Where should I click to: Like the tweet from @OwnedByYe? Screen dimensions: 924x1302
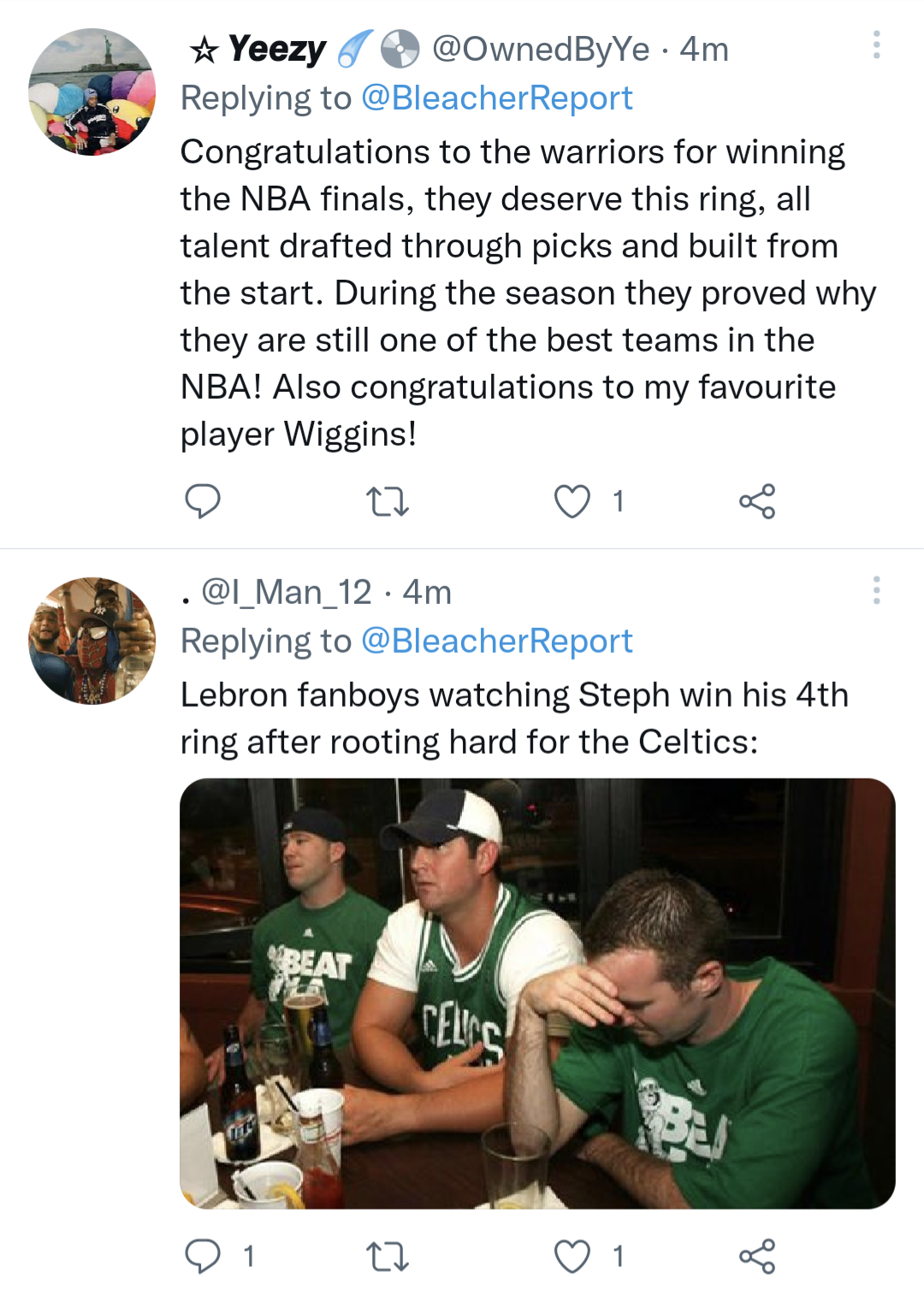point(572,501)
